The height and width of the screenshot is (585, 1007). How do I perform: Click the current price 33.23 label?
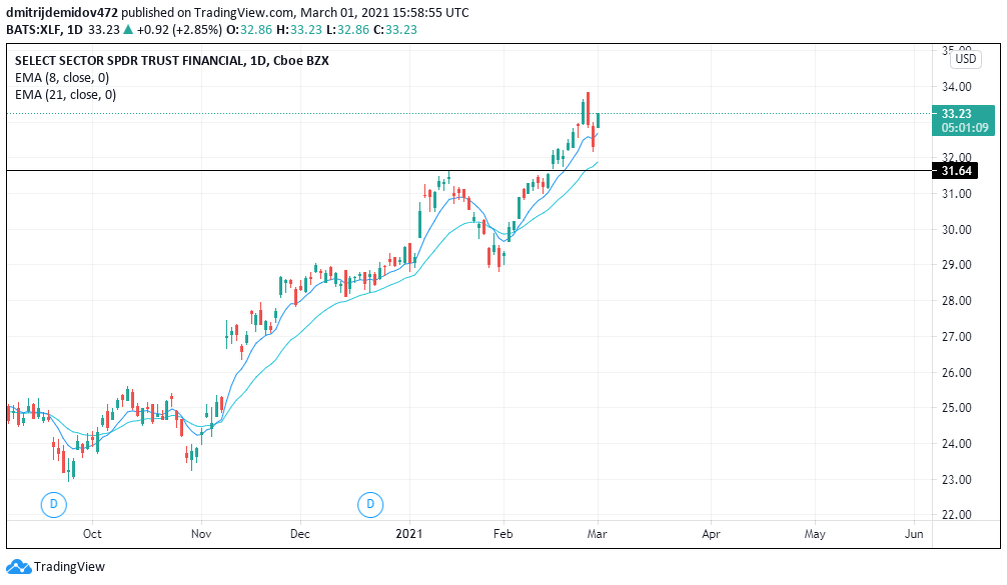click(956, 114)
